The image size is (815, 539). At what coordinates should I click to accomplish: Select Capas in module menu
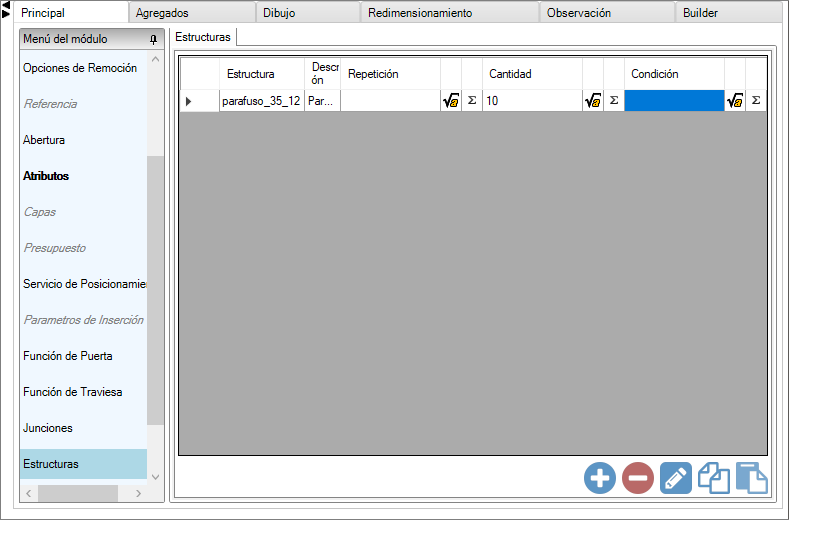click(x=40, y=212)
